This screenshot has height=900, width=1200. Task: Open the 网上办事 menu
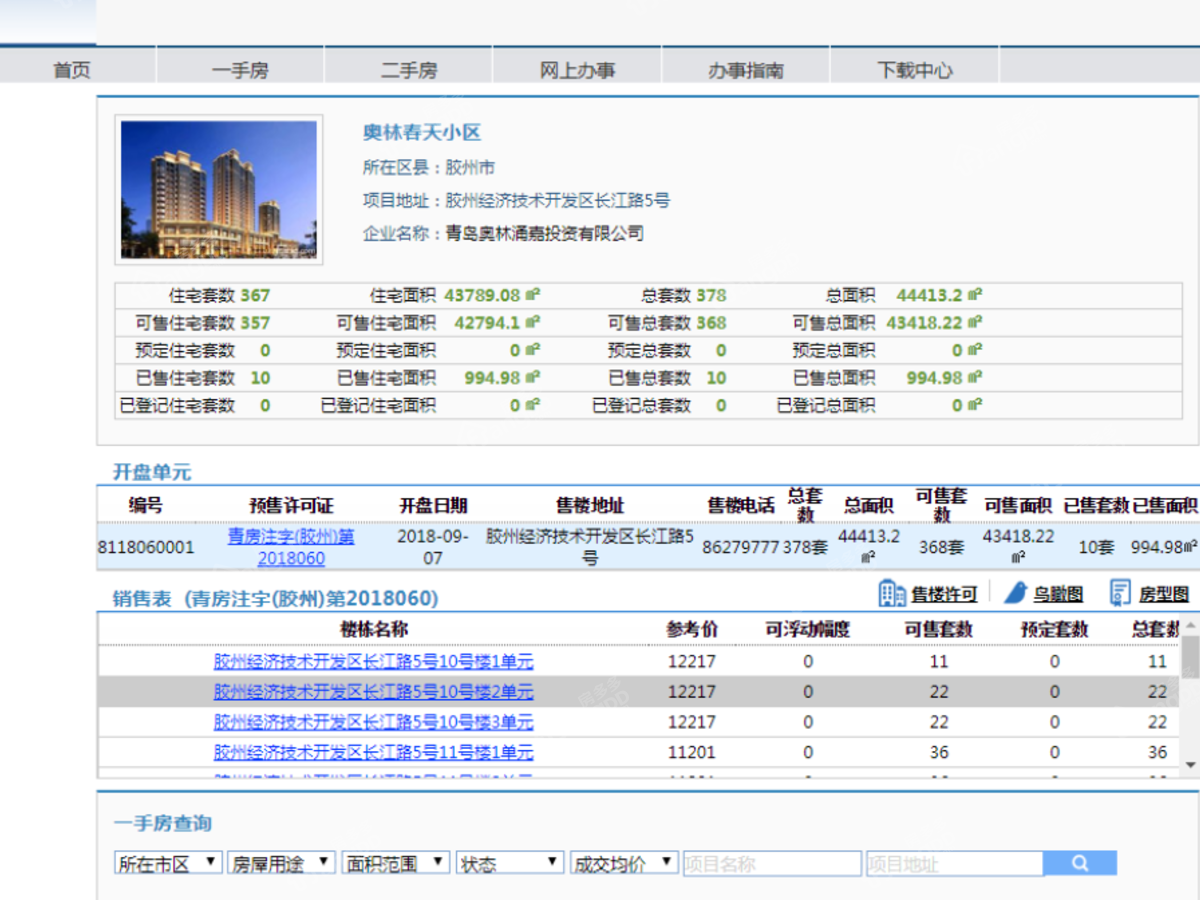coord(577,70)
